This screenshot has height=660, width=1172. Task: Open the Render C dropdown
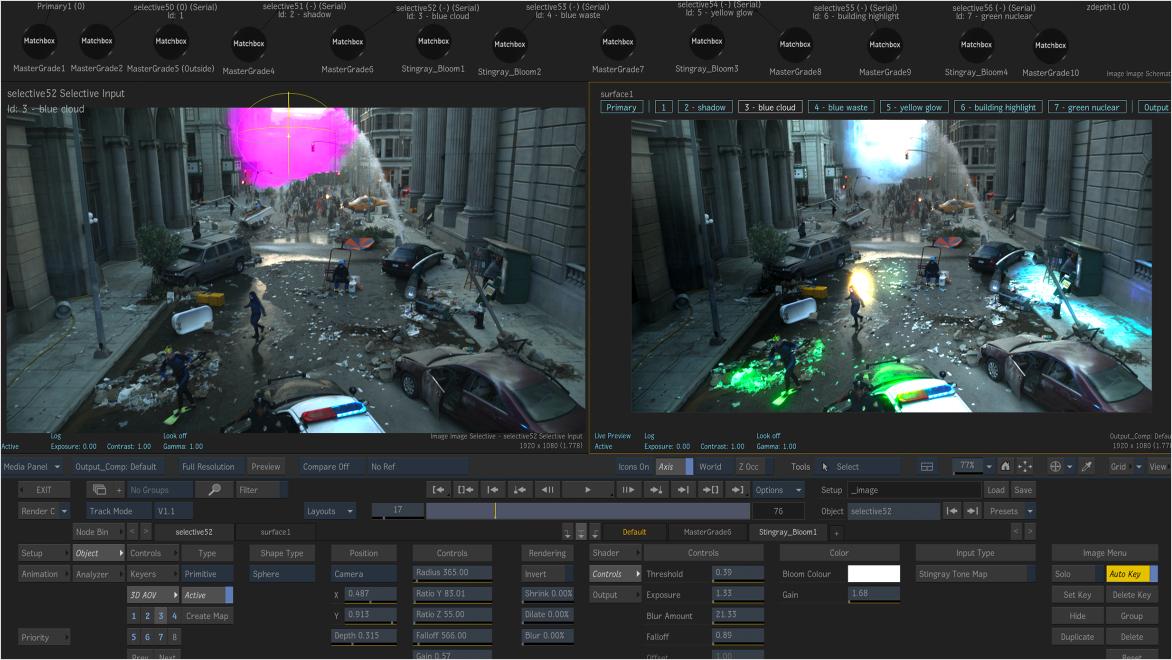point(44,511)
